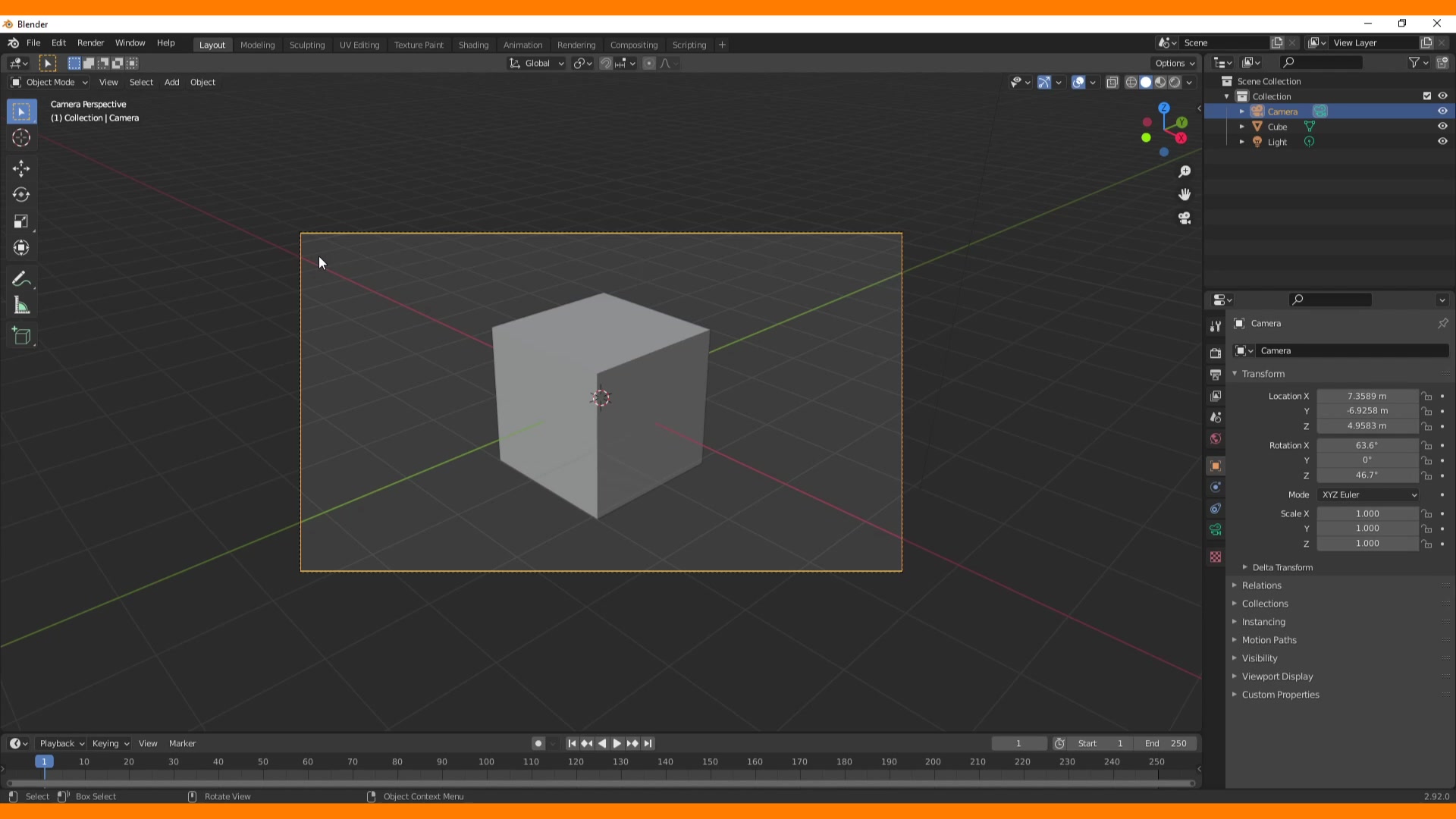
Task: Activate the Annotate pencil tool
Action: tap(21, 279)
